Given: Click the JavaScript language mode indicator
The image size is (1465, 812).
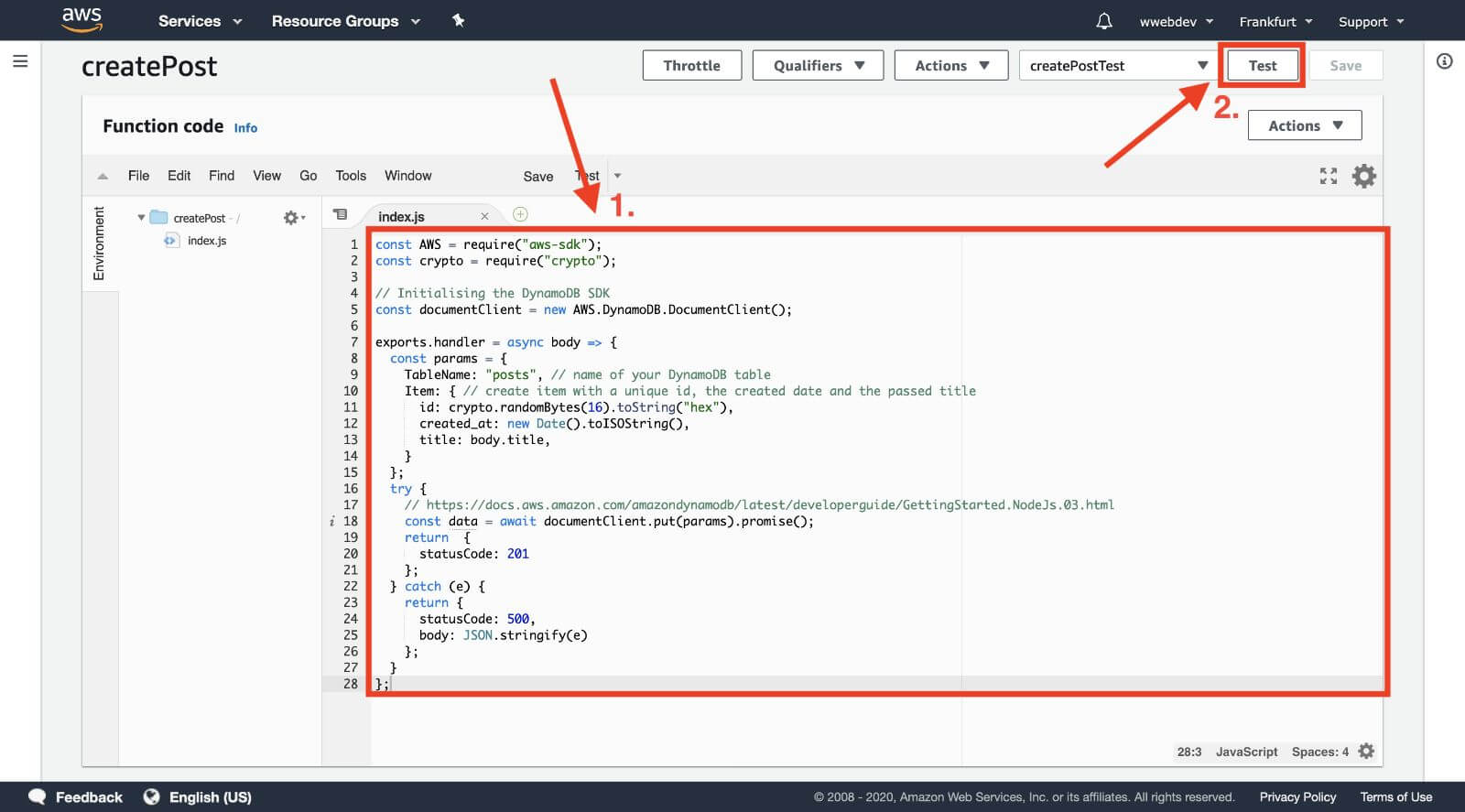Looking at the screenshot, I should [x=1246, y=752].
